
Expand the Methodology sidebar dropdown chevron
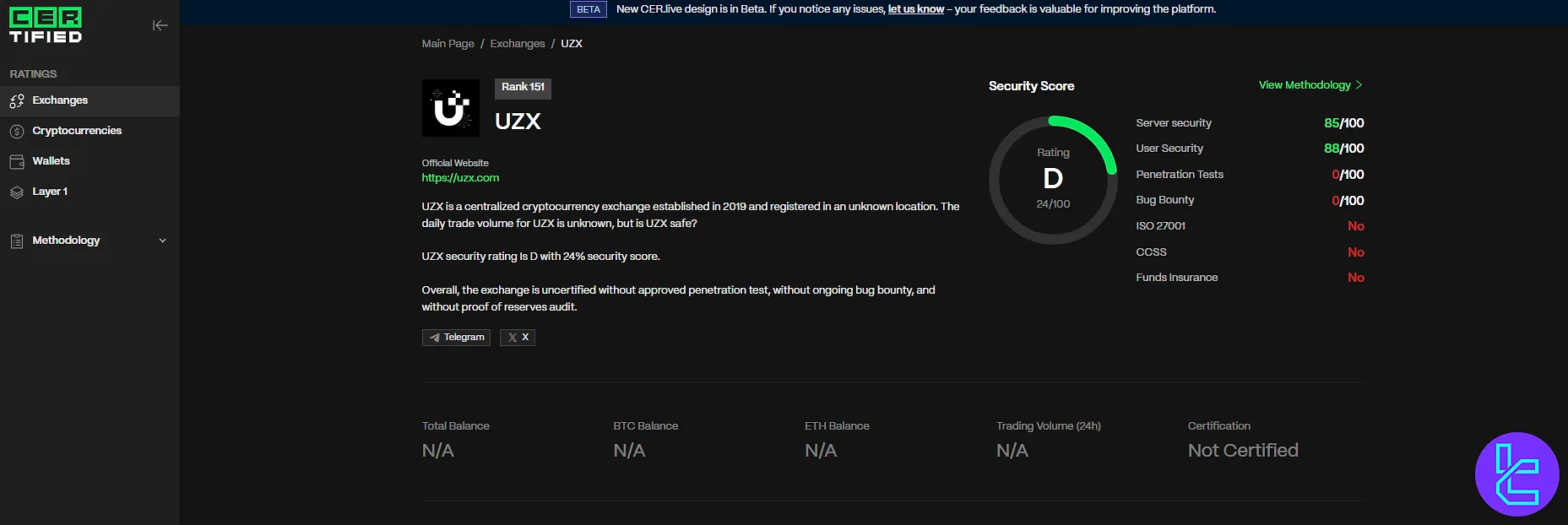163,241
